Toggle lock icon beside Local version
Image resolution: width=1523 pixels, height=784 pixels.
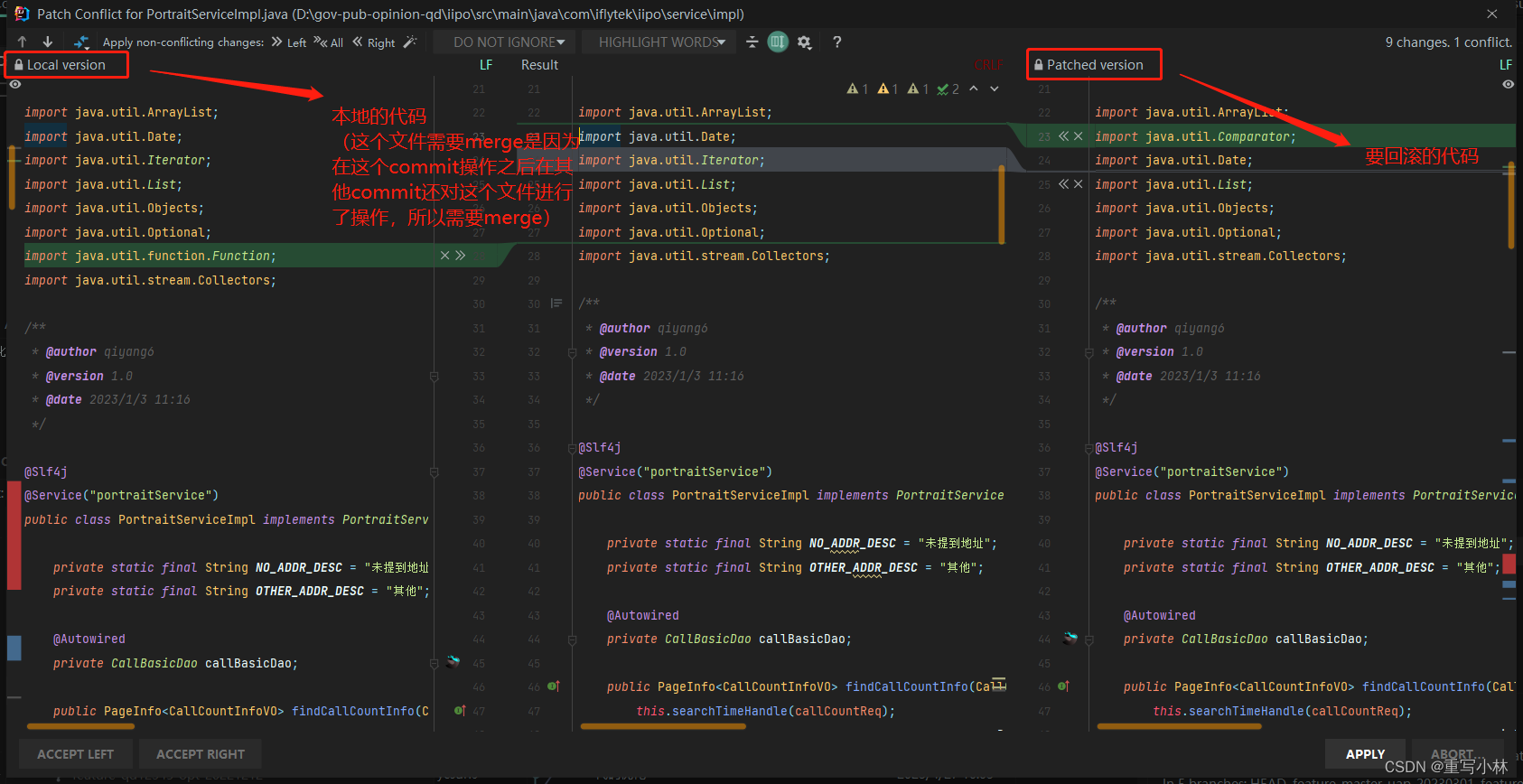[x=18, y=65]
